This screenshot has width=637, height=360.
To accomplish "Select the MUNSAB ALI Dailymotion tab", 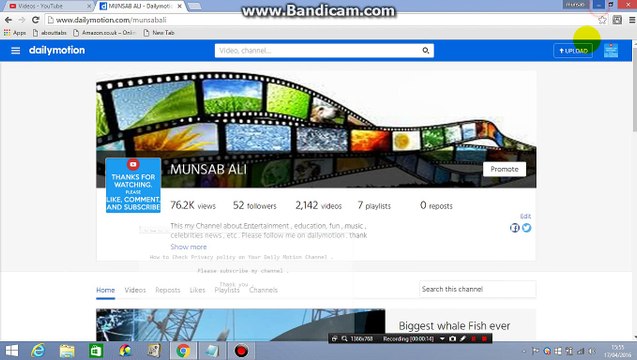I will pyautogui.click(x=140, y=6).
